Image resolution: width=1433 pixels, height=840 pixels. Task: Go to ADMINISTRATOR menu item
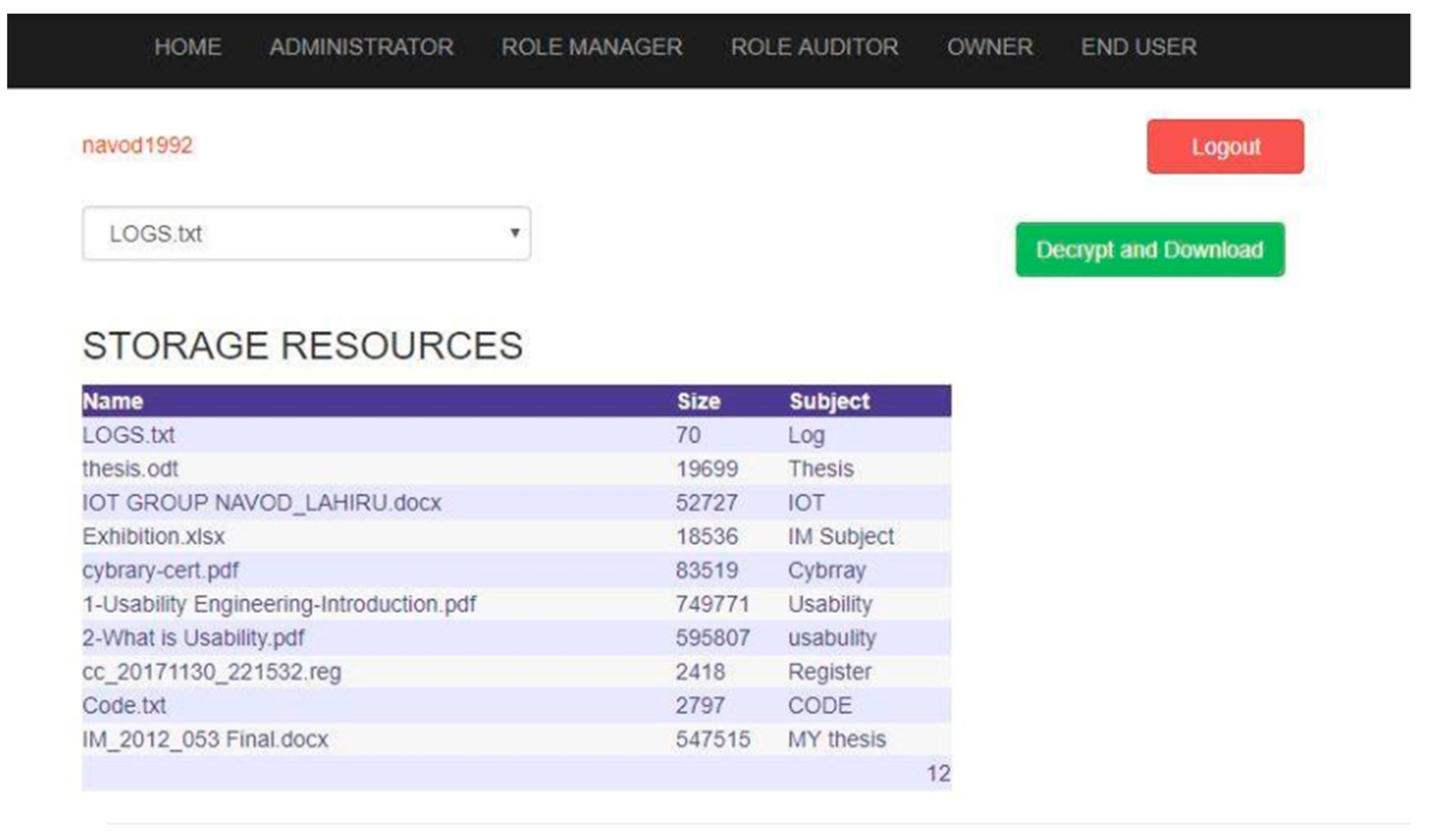pos(362,47)
